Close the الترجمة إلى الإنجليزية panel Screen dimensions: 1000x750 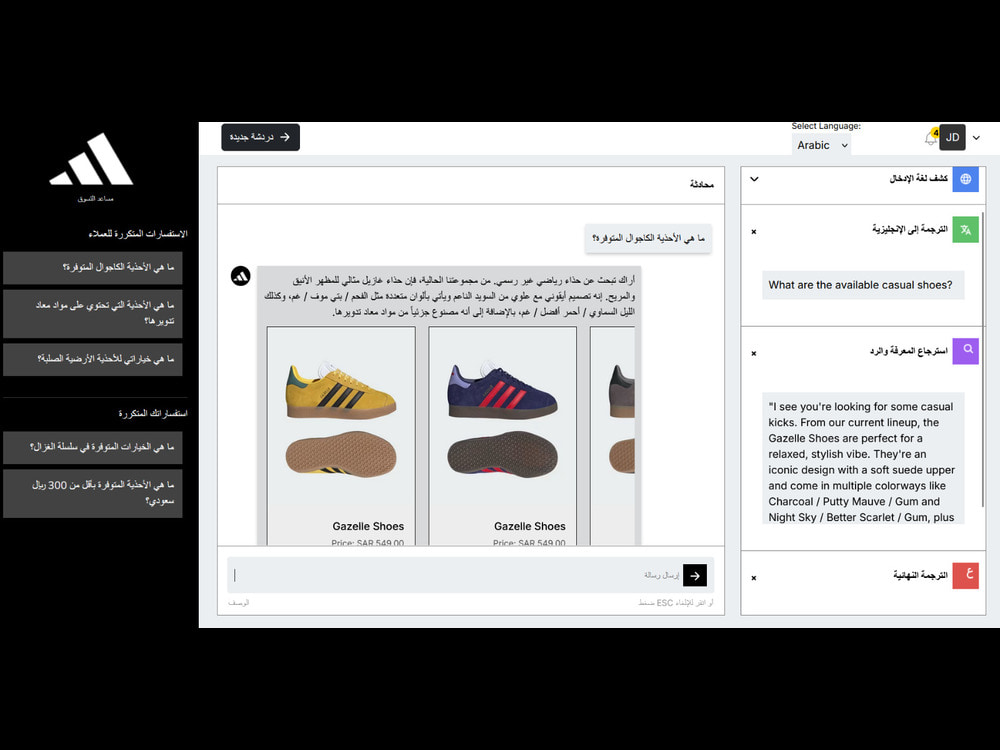pyautogui.click(x=754, y=232)
